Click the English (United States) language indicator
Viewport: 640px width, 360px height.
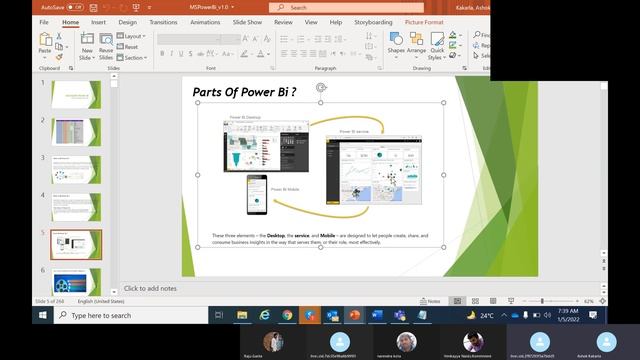tap(101, 301)
